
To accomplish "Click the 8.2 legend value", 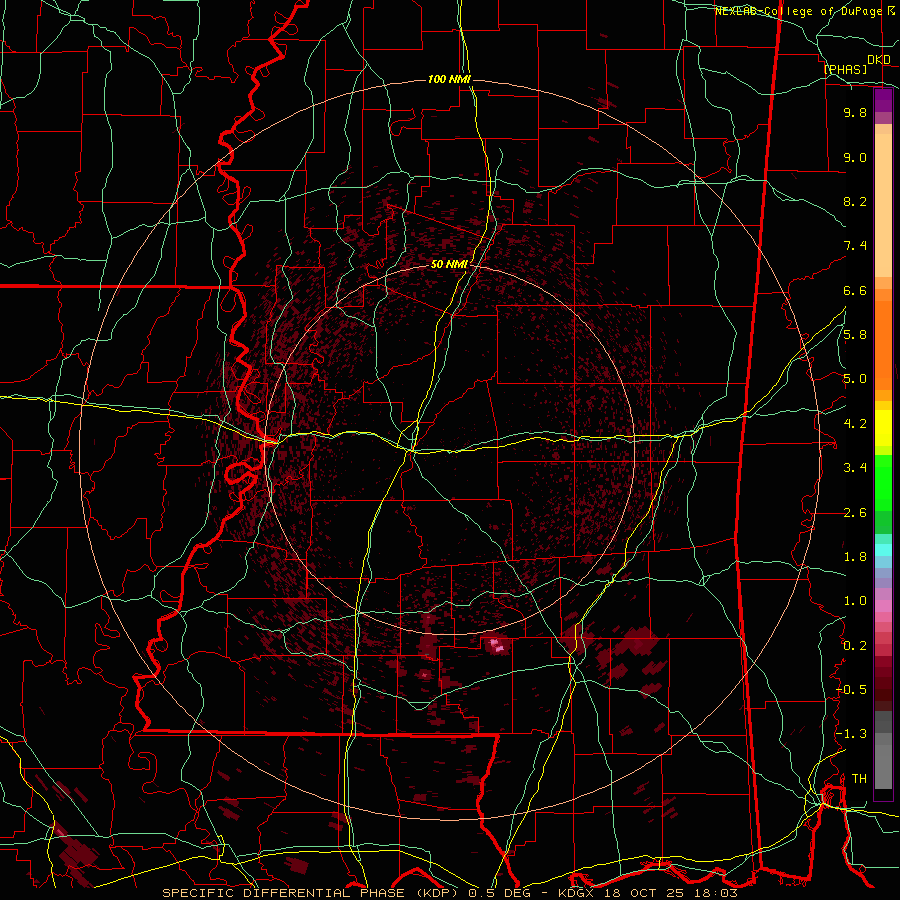I will point(855,201).
